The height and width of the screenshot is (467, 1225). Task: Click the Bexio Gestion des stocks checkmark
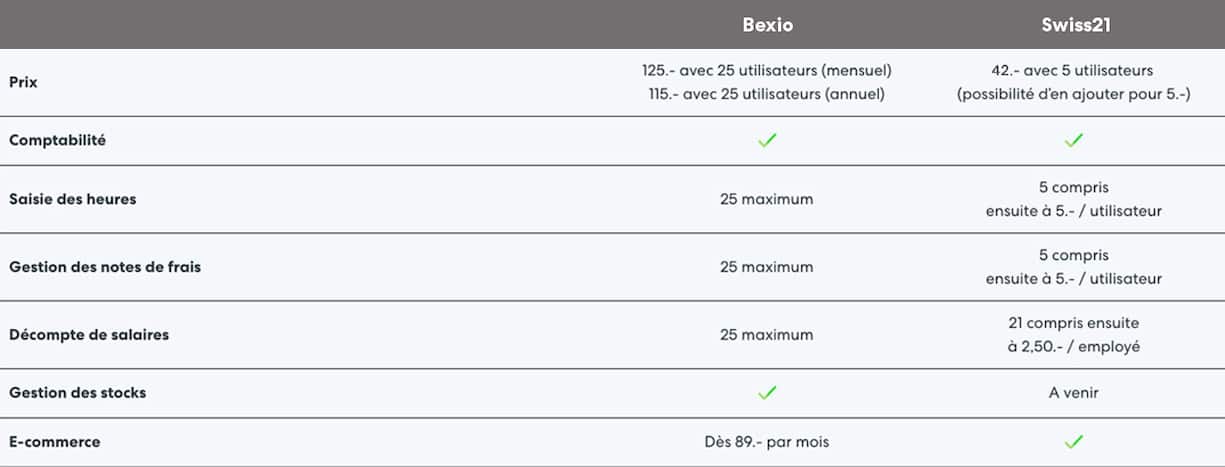pos(767,393)
